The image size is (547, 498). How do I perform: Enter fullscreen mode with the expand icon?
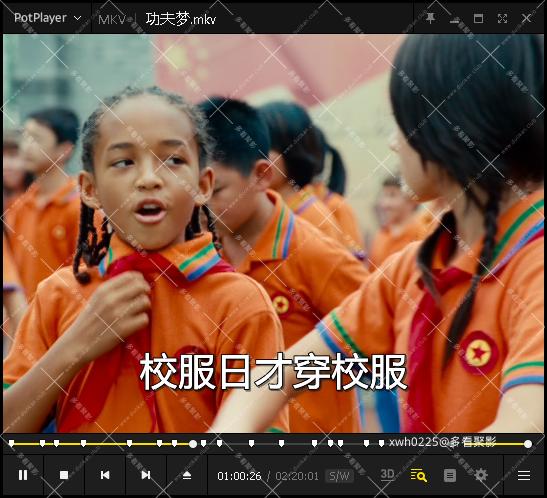[502, 18]
